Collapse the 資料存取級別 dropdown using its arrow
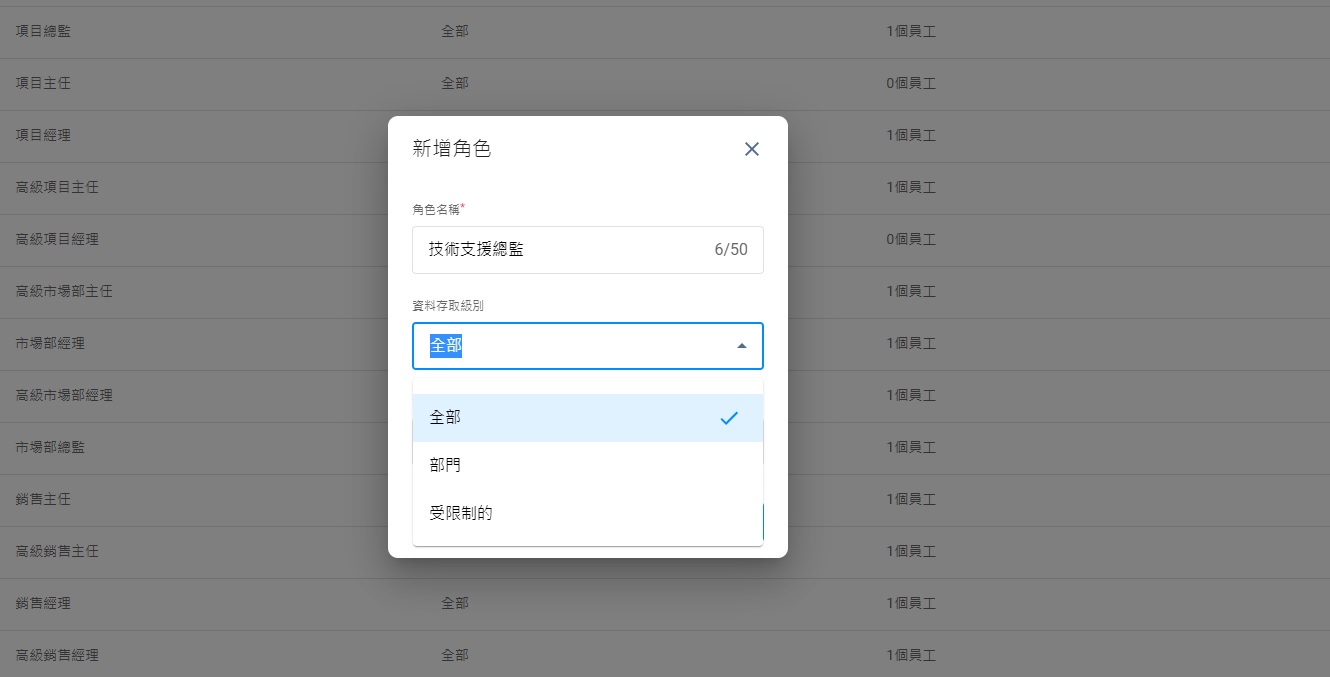1330x677 pixels. tap(741, 346)
